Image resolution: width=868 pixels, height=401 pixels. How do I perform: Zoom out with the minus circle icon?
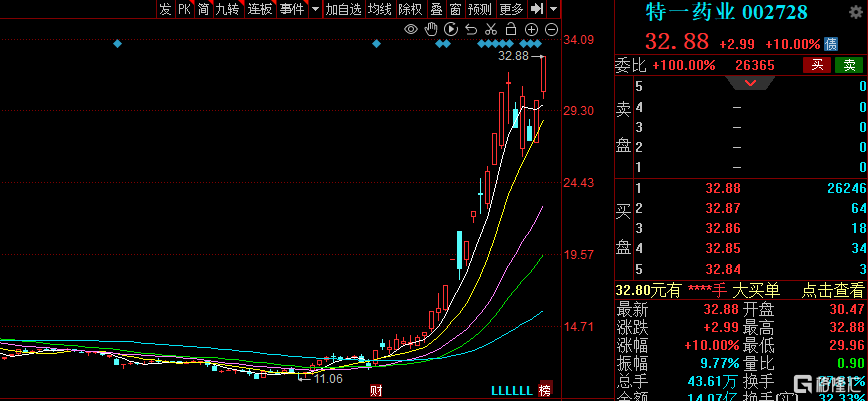(551, 29)
